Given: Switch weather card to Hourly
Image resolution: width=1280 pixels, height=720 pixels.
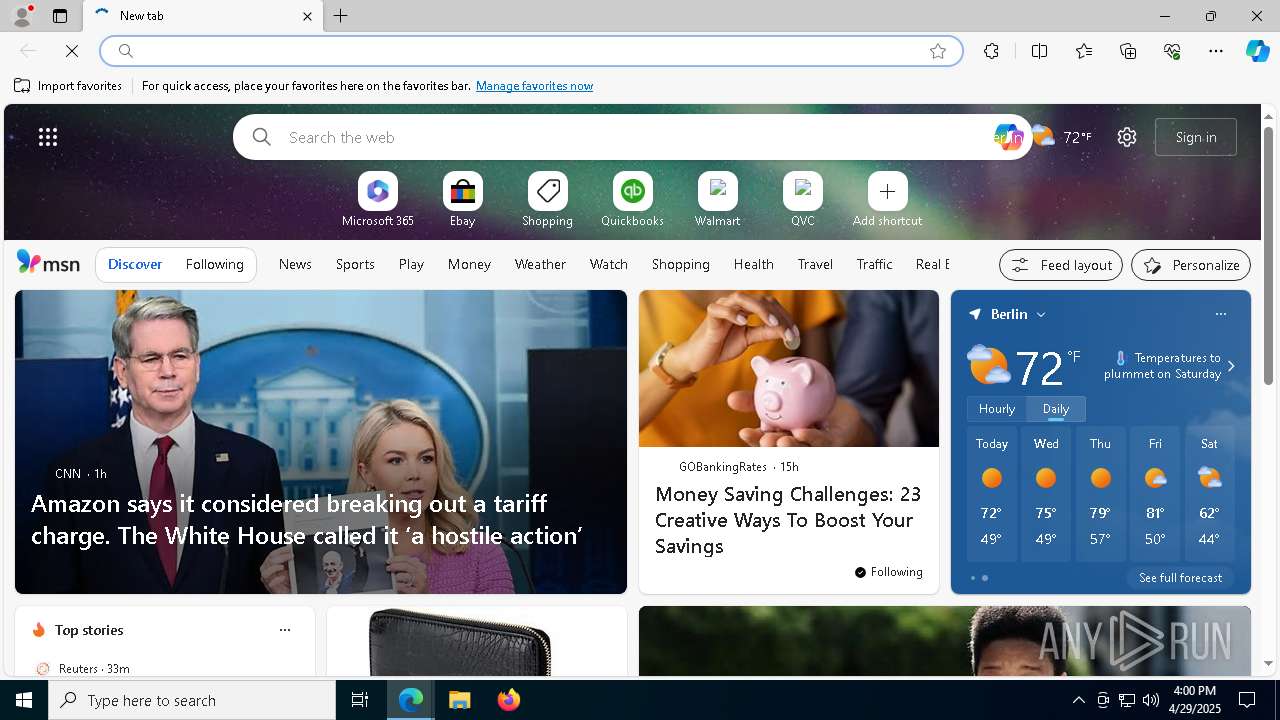Looking at the screenshot, I should pos(996,409).
